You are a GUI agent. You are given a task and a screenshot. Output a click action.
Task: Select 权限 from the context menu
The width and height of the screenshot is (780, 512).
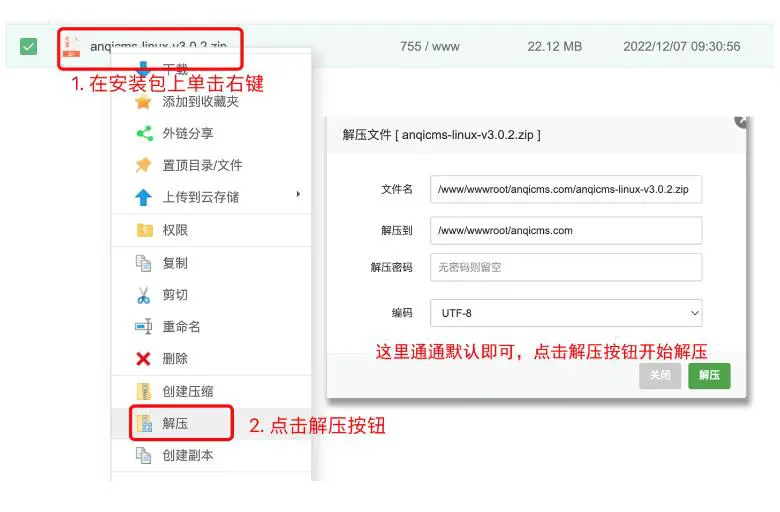coord(175,230)
